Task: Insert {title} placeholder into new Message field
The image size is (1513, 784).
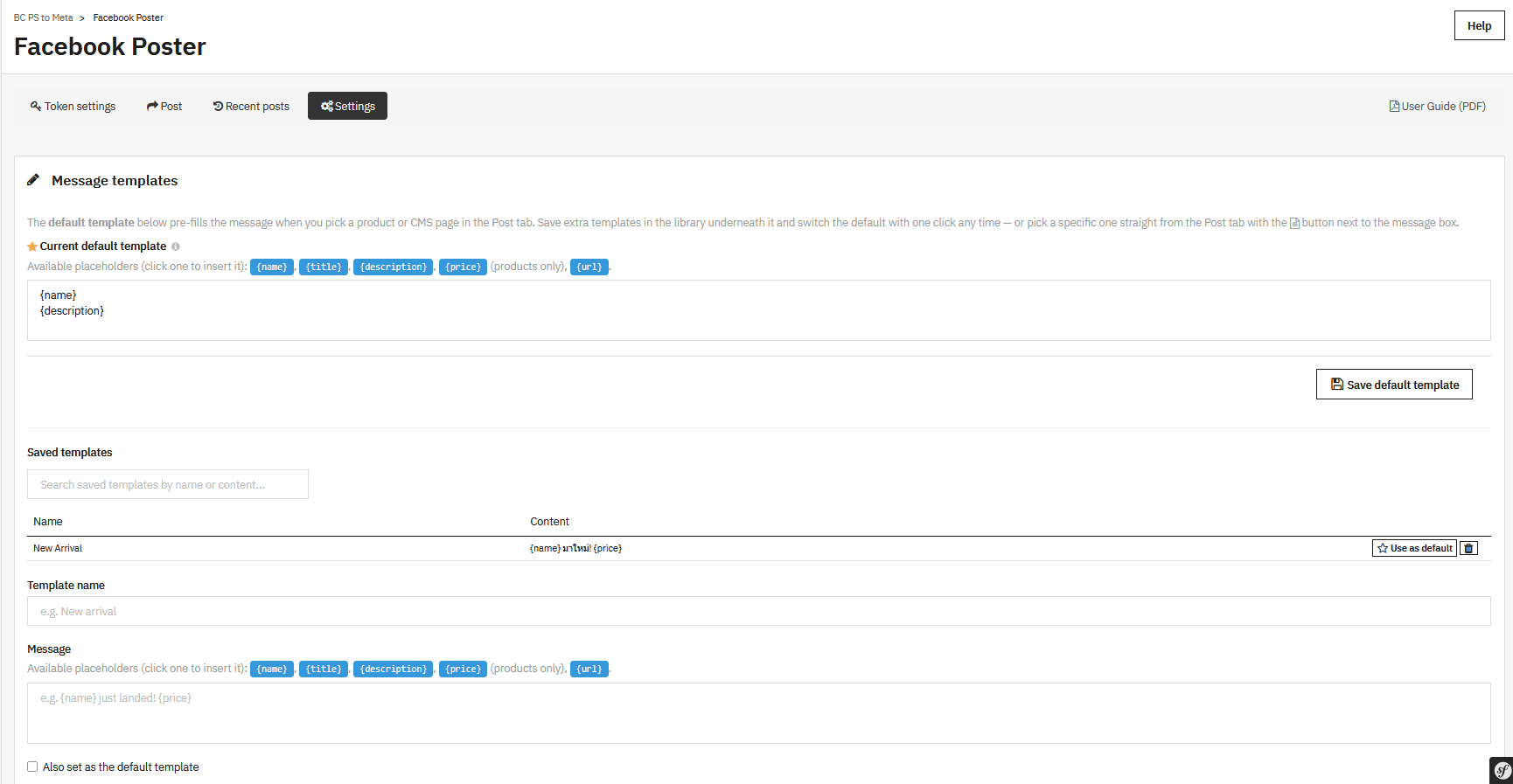Action: coord(324,669)
